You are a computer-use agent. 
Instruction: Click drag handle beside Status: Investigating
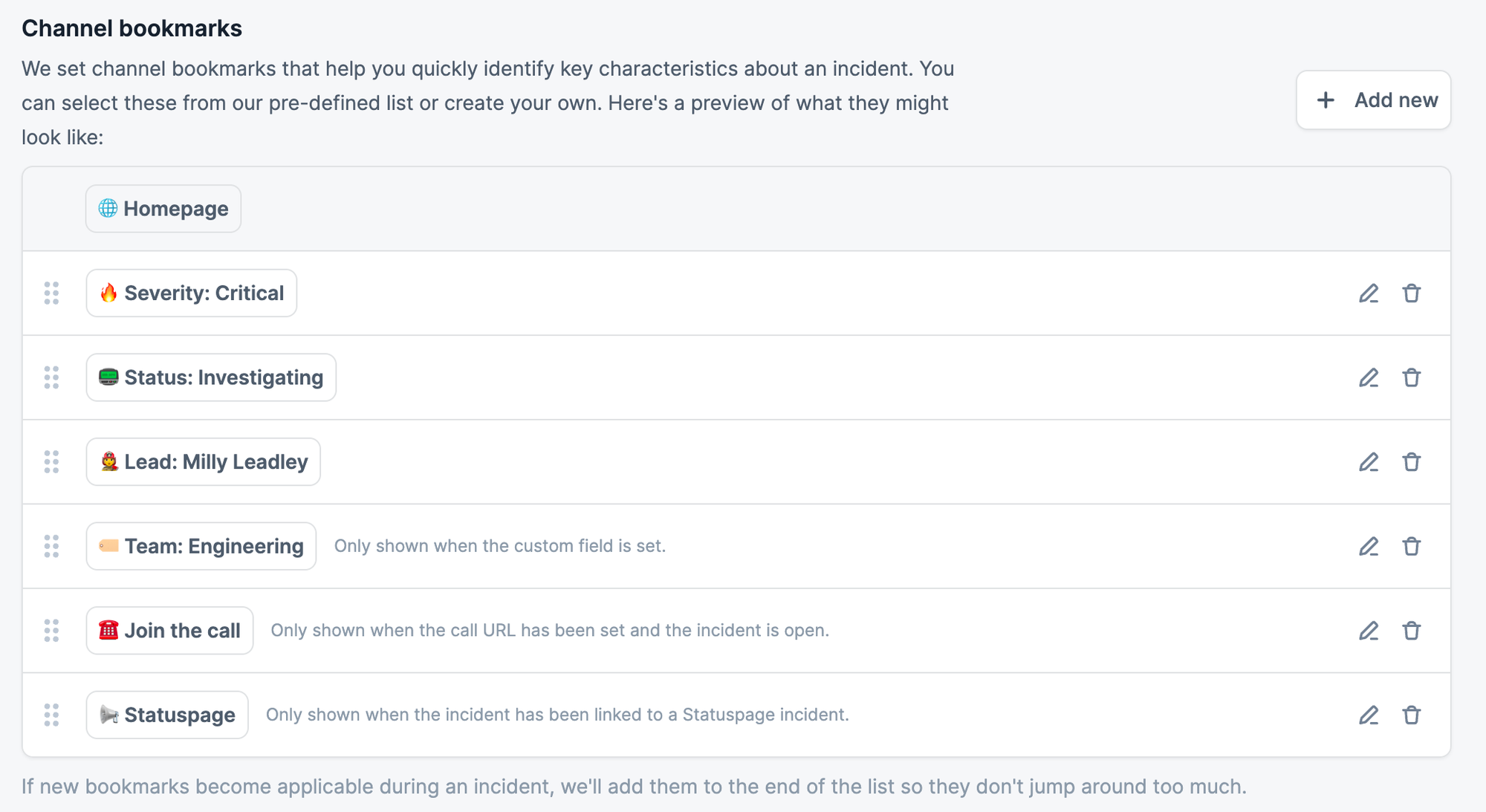51,378
